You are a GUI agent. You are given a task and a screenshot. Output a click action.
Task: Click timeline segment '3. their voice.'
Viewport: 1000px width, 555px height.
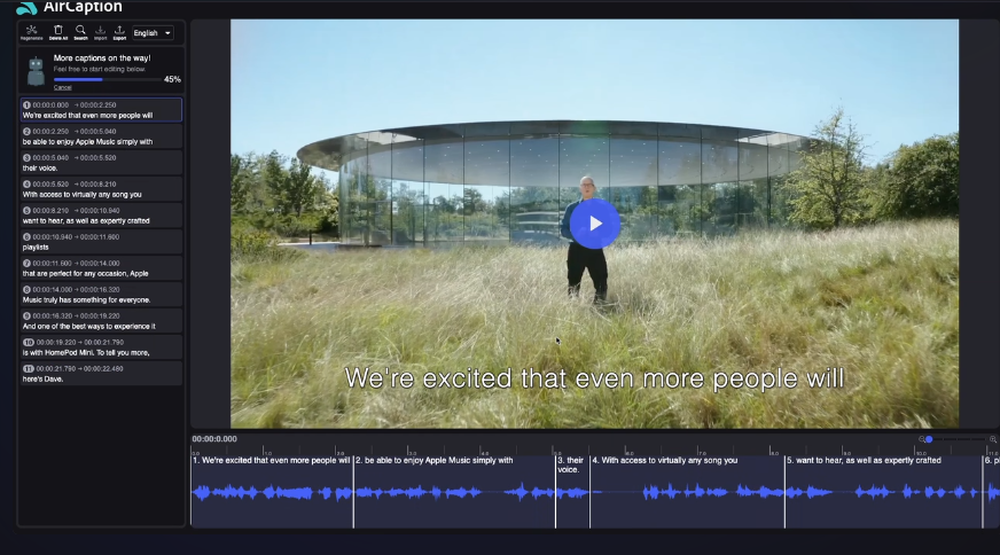573,491
